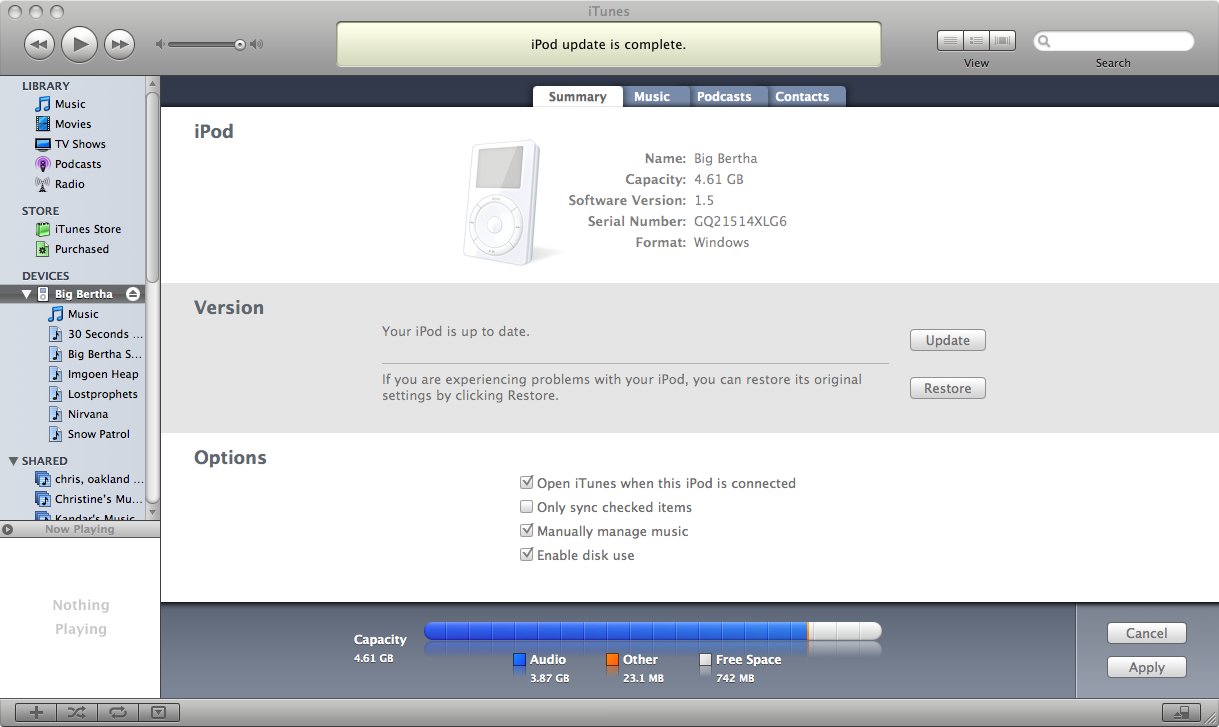Viewport: 1219px width, 727px height.
Task: Toggle Open iTunes when iPod connected
Action: pyautogui.click(x=527, y=483)
